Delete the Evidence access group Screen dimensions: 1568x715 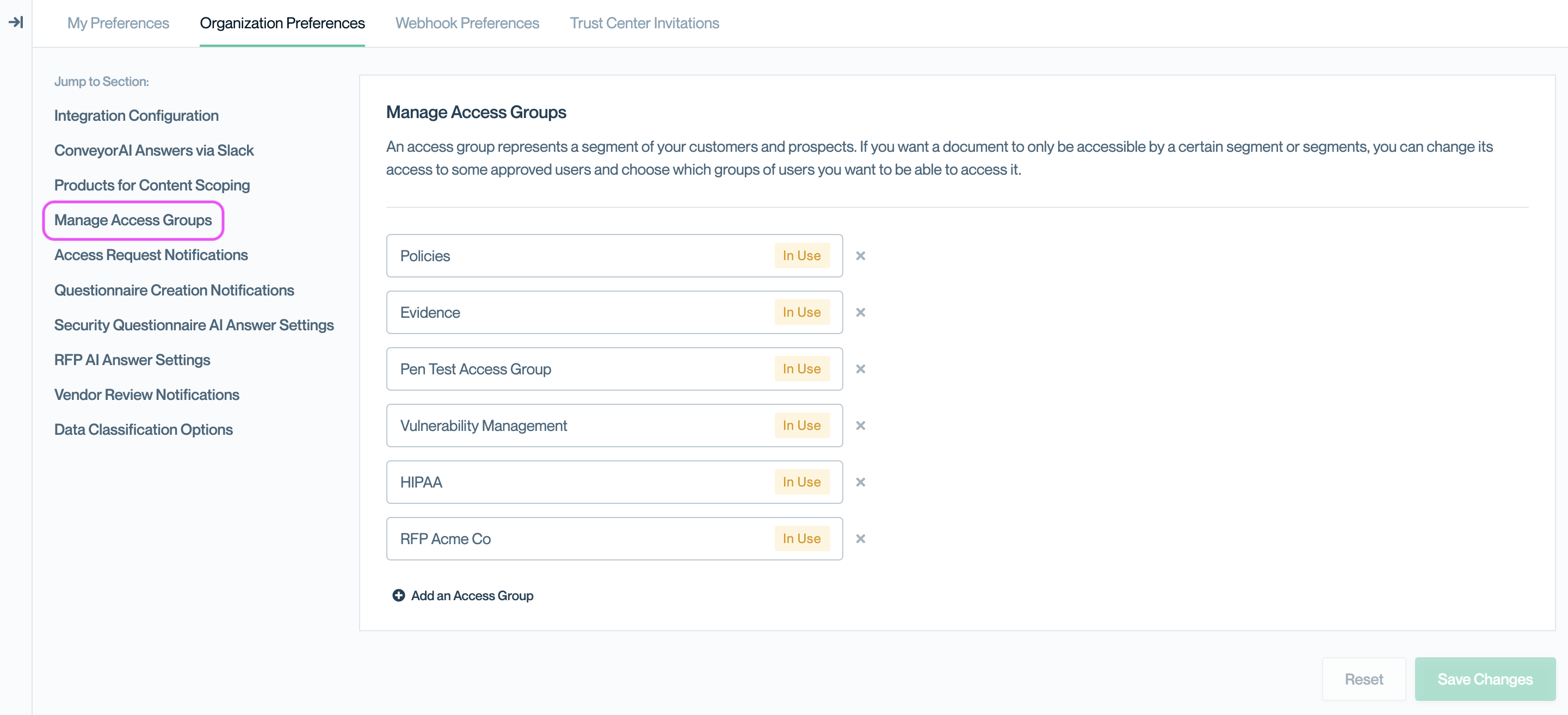860,312
